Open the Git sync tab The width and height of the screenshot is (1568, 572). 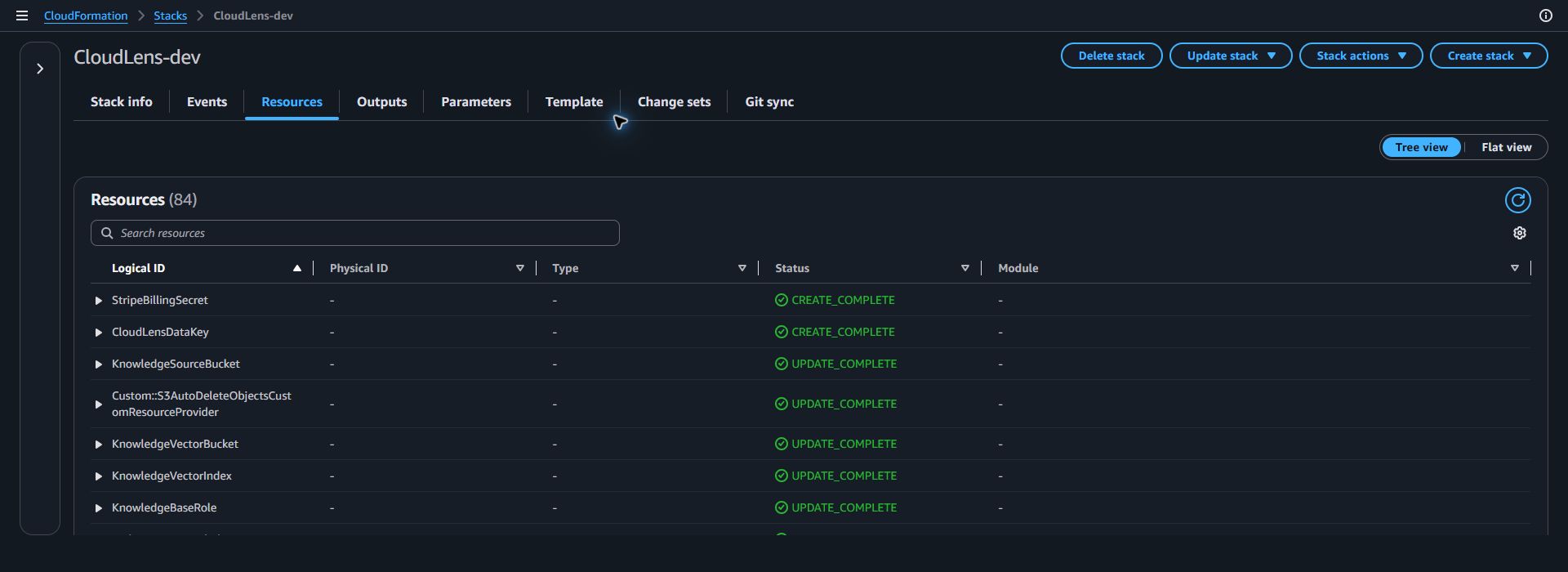tap(769, 102)
